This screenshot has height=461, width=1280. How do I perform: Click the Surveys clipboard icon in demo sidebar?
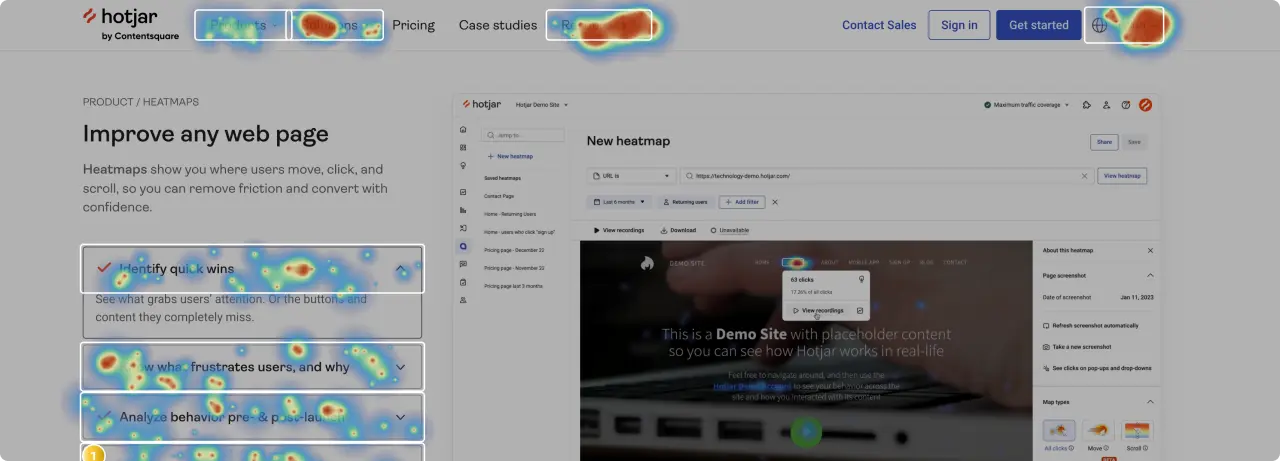[x=462, y=282]
